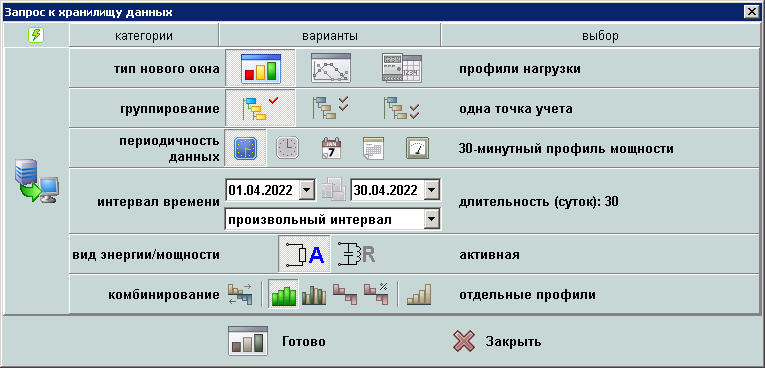Open the start date 01.04.2022 dropdown
This screenshot has width=765, height=368.
point(306,190)
